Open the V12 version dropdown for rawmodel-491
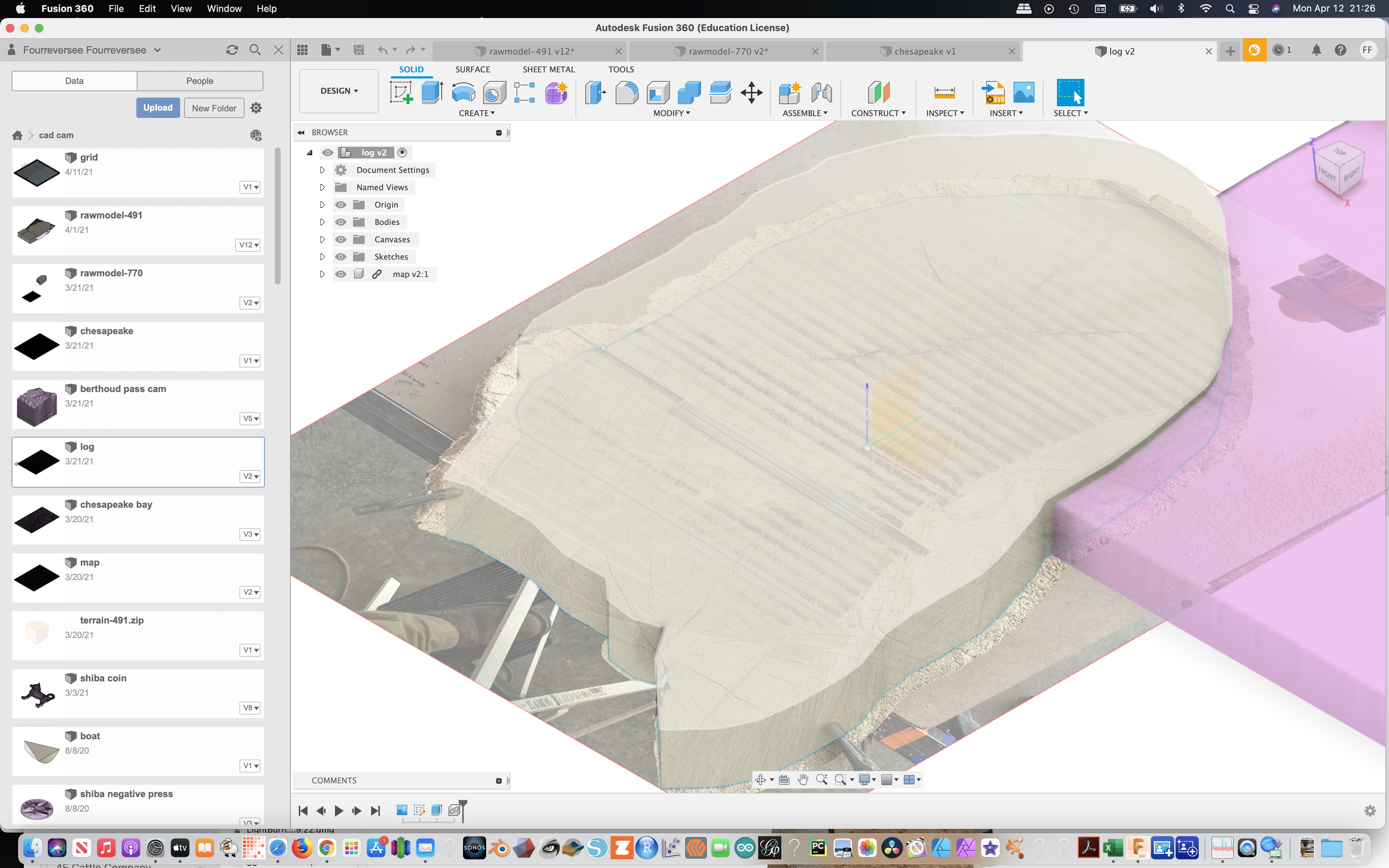Viewport: 1389px width, 868px height. (x=247, y=244)
